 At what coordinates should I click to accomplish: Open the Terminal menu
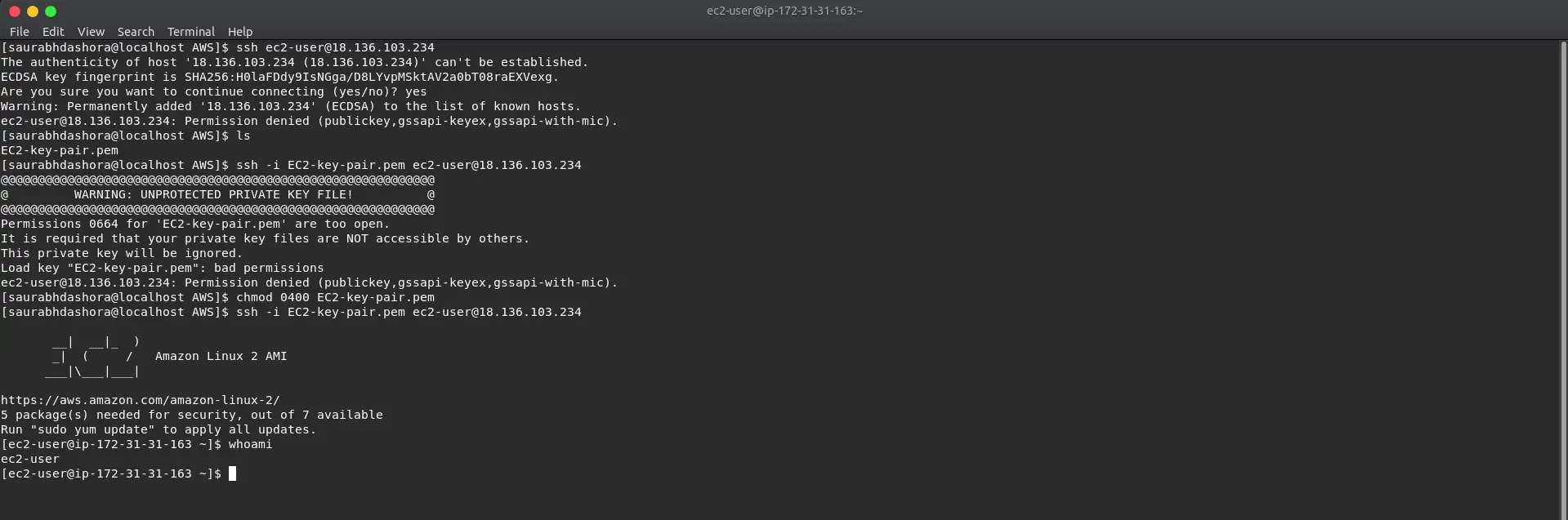[x=190, y=32]
